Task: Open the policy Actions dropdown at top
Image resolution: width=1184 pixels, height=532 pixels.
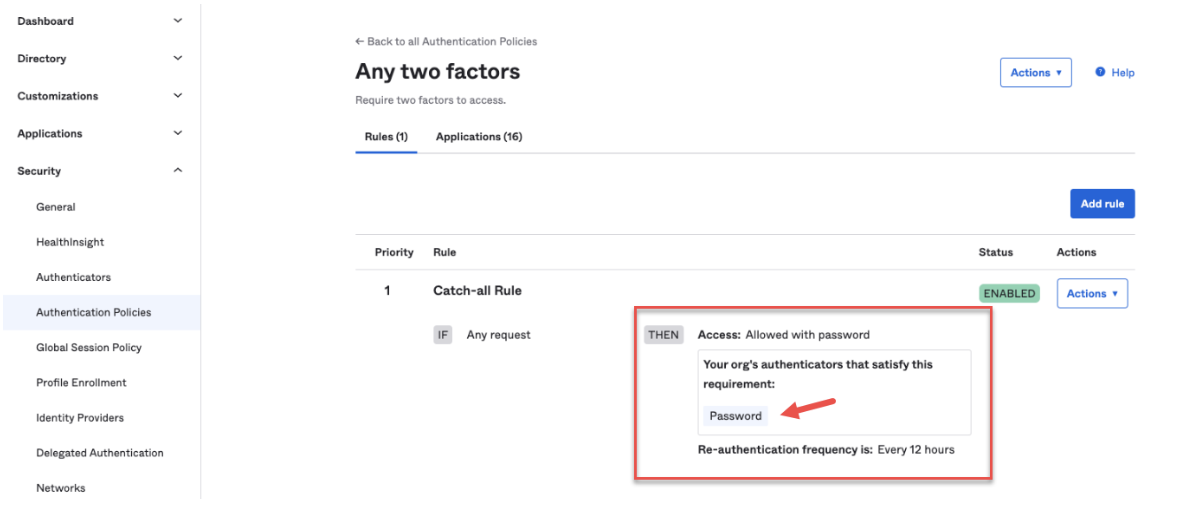Action: 1035,73
